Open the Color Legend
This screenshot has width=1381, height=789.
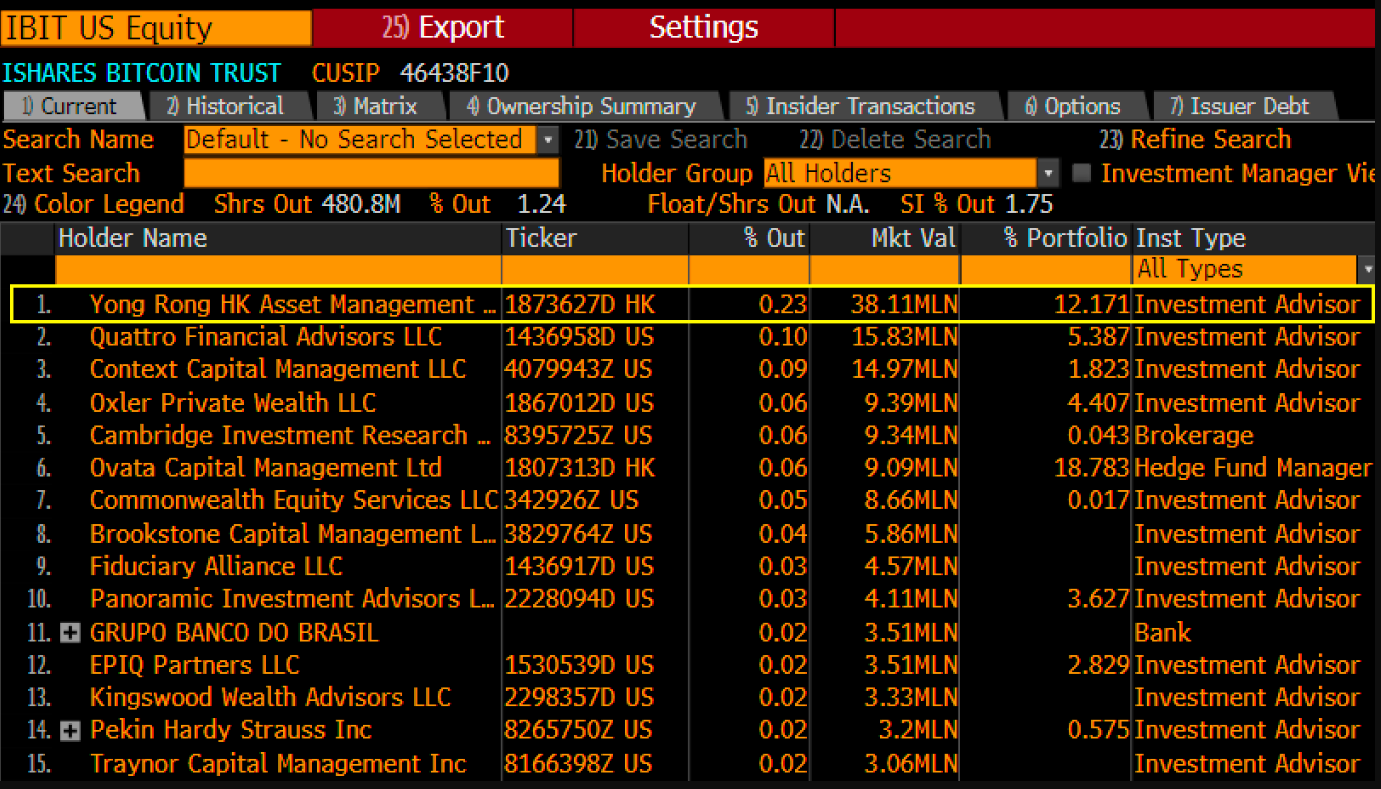pyautogui.click(x=94, y=205)
